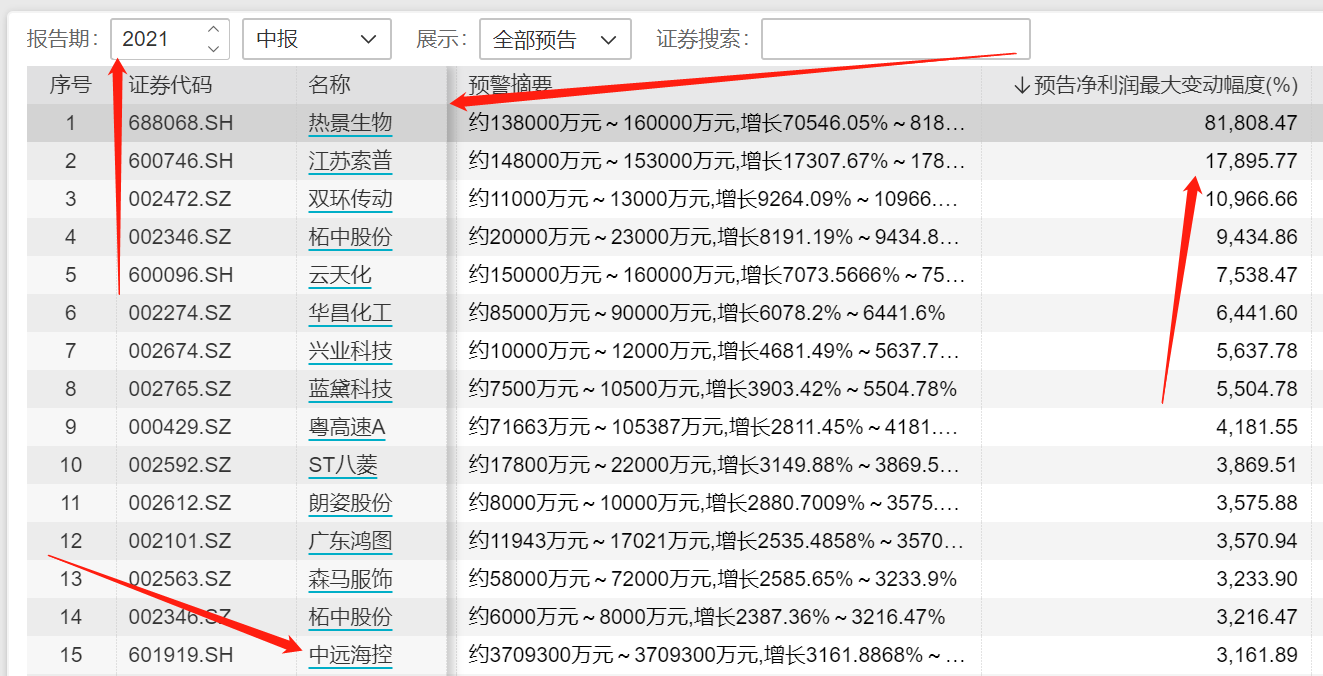Image resolution: width=1323 pixels, height=676 pixels.
Task: Click the year stepper up arrow
Action: click(x=213, y=31)
